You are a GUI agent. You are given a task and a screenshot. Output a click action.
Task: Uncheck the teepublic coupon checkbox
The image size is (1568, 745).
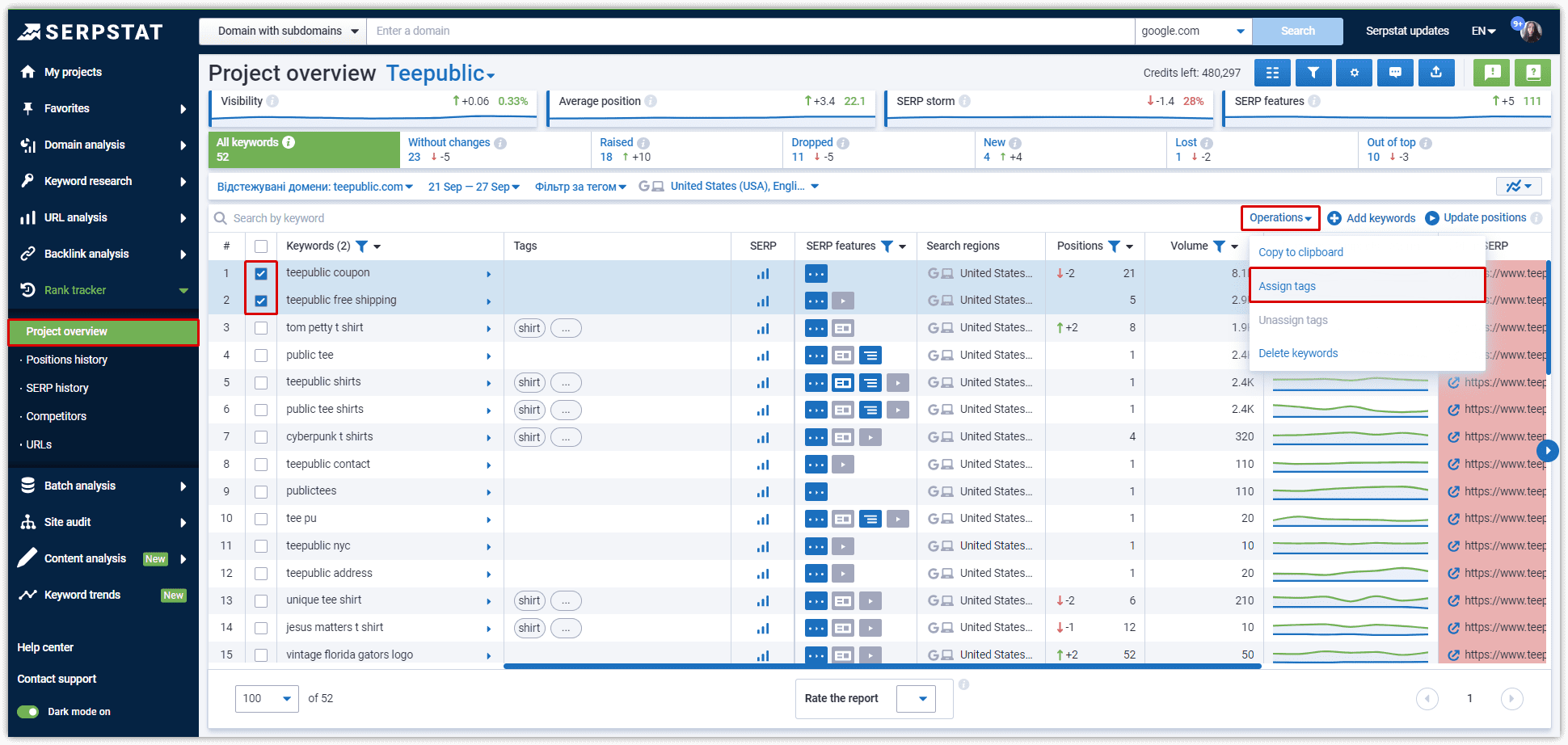pyautogui.click(x=261, y=274)
